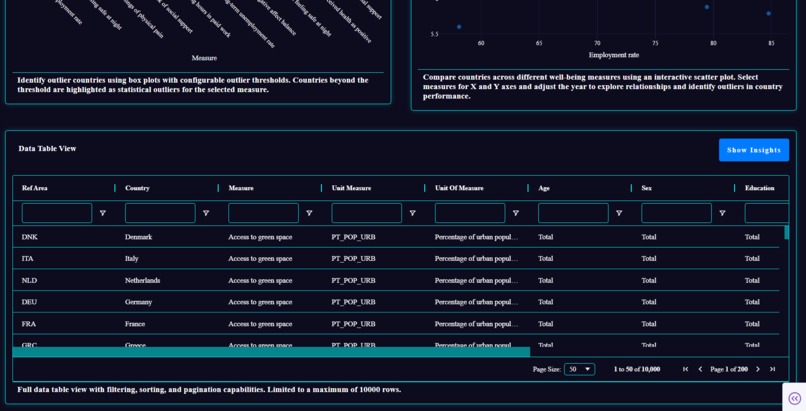Open the Sex column filter icon
The image size is (806, 411).
pyautogui.click(x=722, y=213)
